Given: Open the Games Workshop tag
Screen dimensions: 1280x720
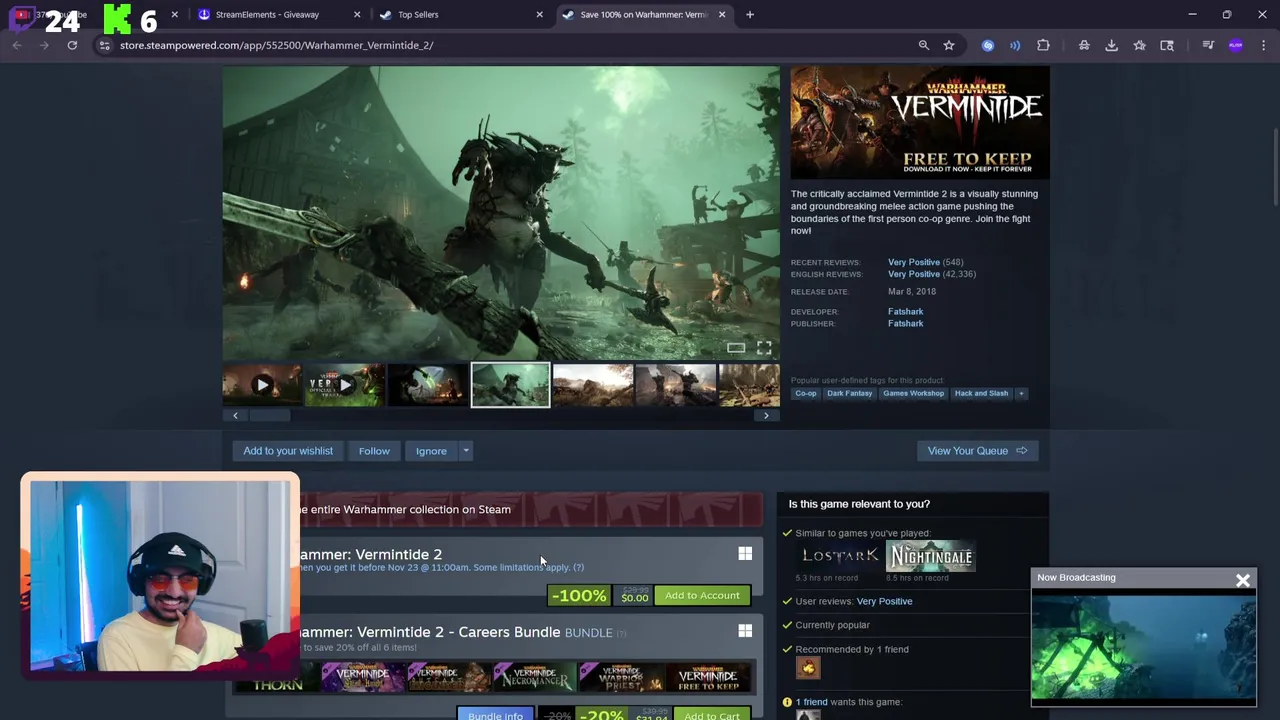Looking at the screenshot, I should 913,393.
